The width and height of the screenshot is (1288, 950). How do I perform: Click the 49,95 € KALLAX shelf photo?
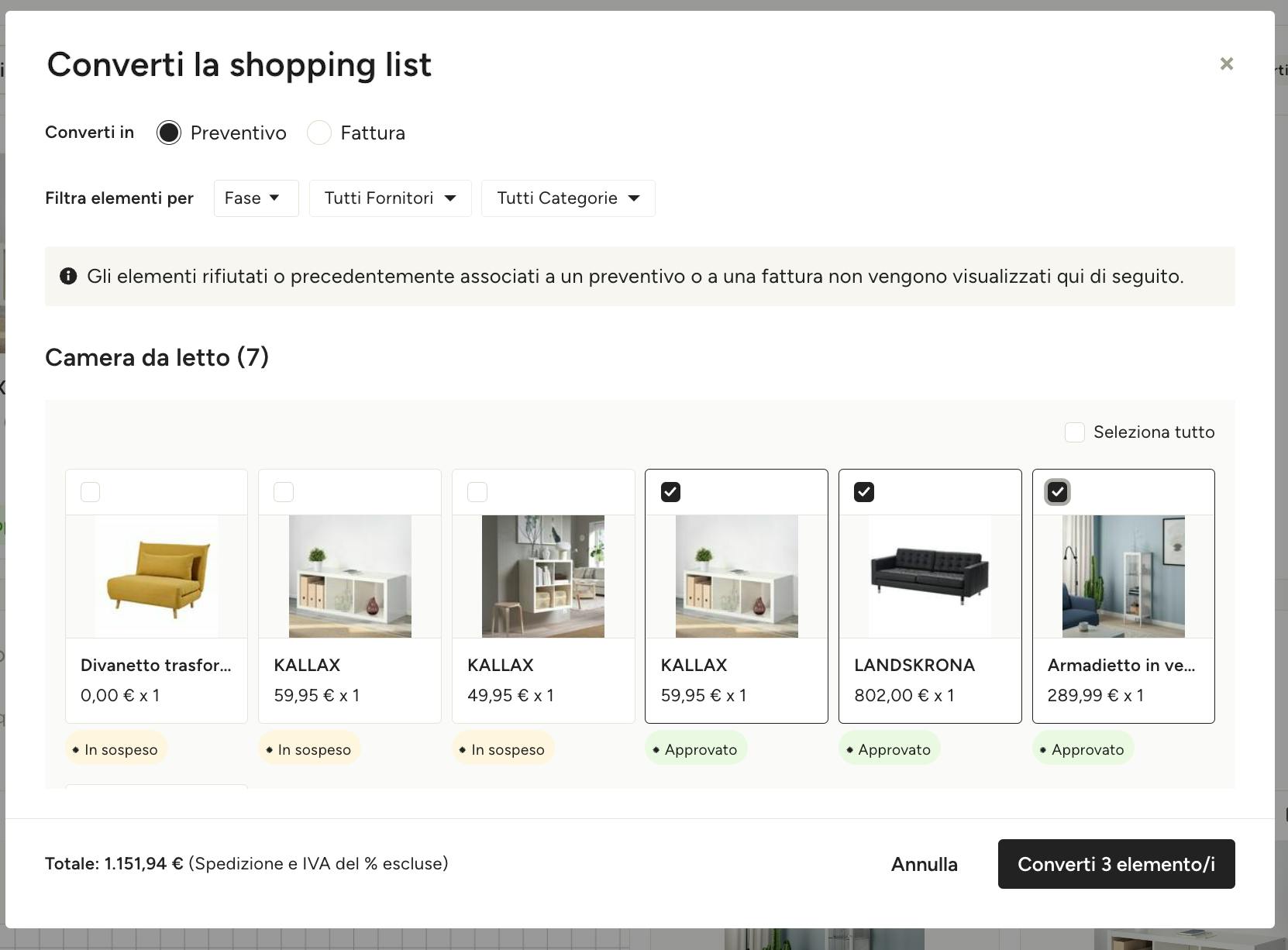(x=543, y=577)
